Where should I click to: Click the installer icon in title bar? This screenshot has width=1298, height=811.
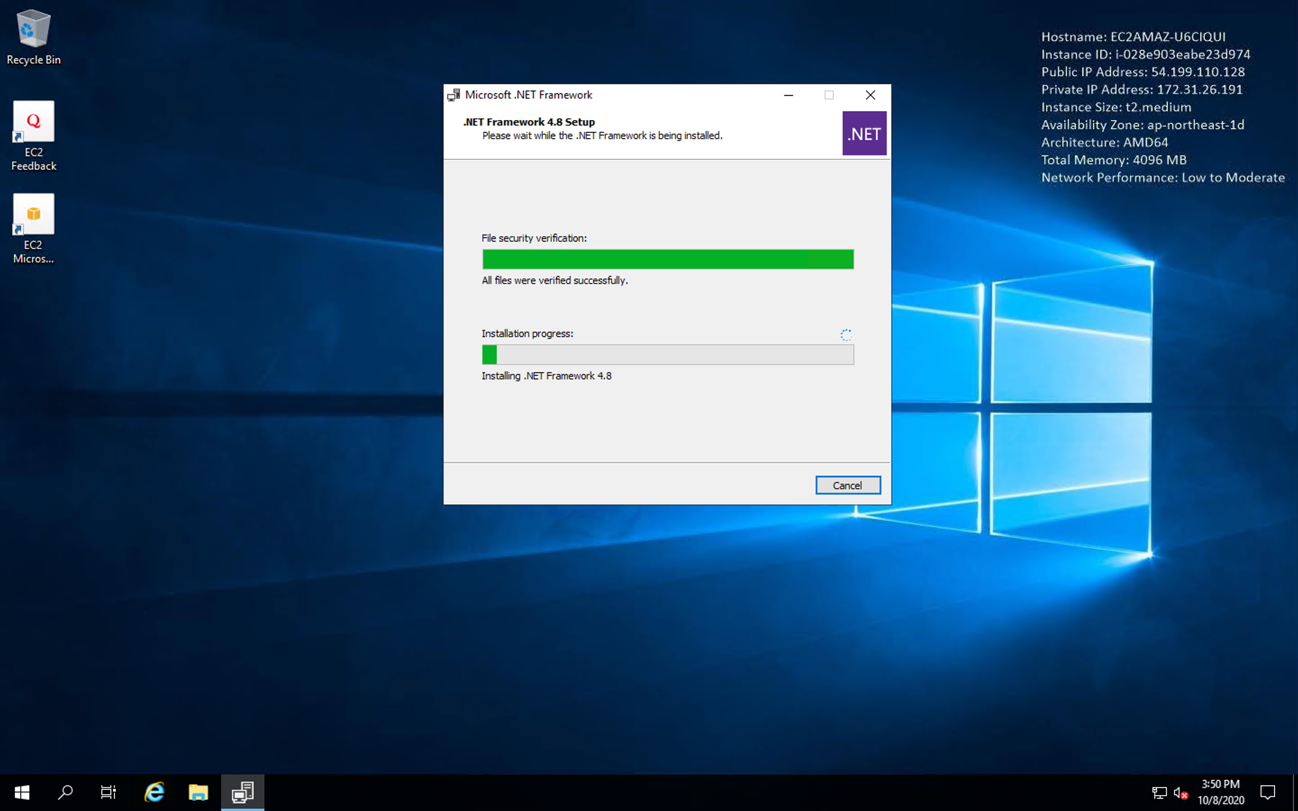coord(454,95)
